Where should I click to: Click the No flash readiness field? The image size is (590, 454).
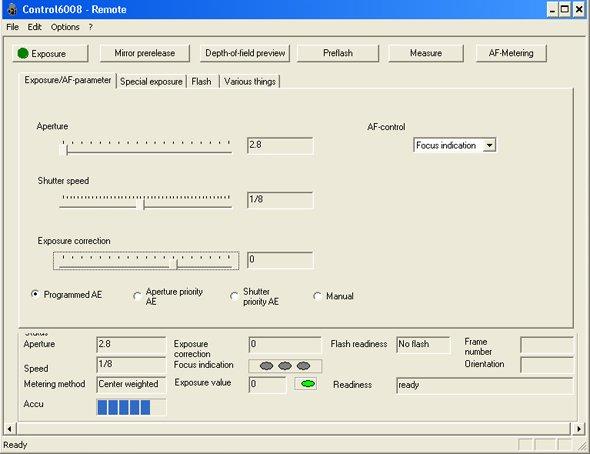423,345
